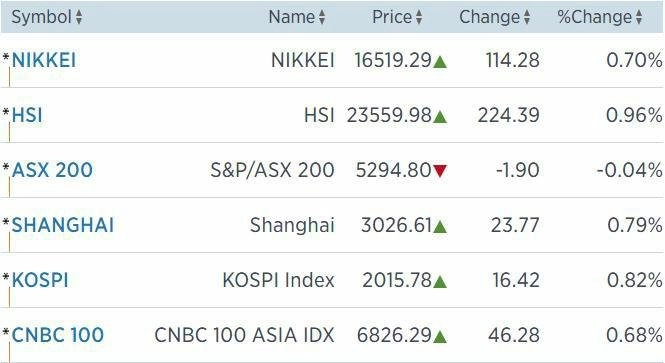Open the KOSPI symbol link
Screen dimensions: 665x363
(x=40, y=280)
